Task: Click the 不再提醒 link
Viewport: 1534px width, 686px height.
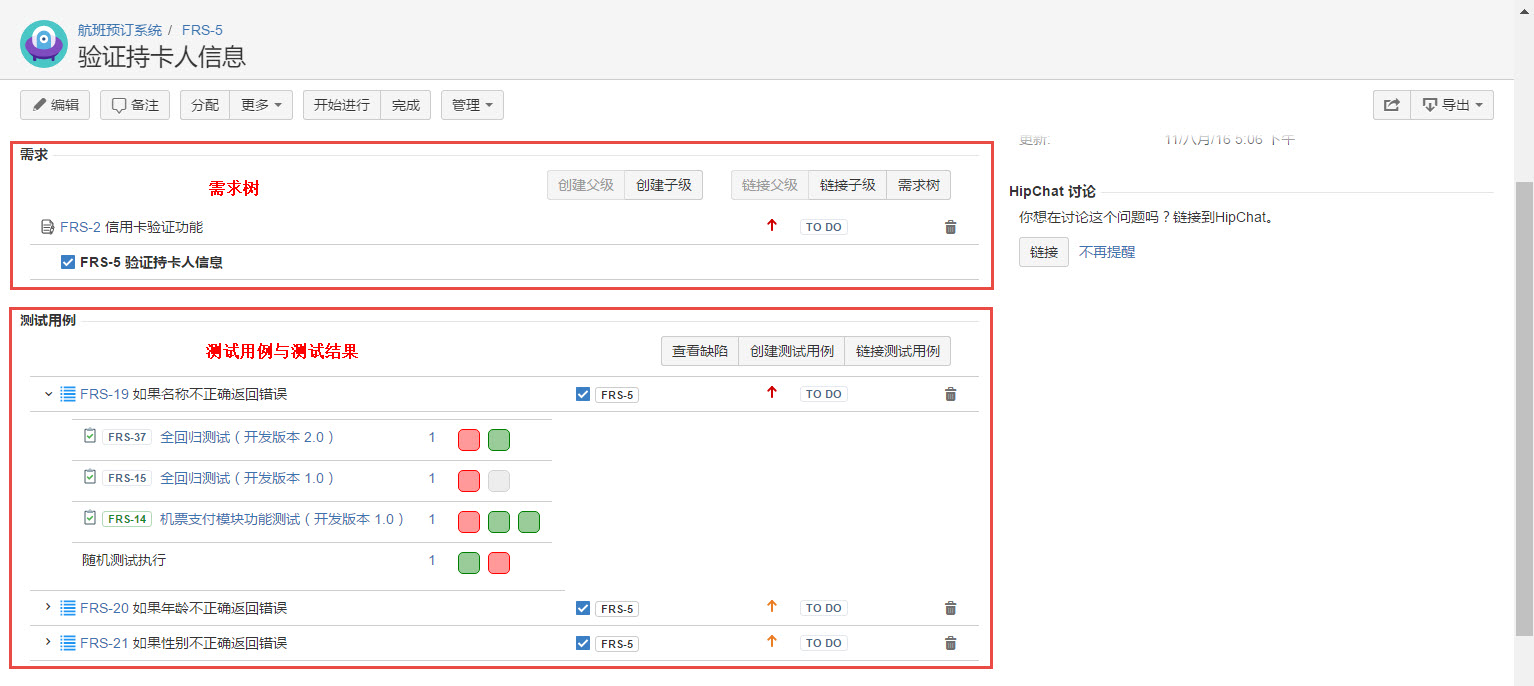Action: [x=1107, y=252]
